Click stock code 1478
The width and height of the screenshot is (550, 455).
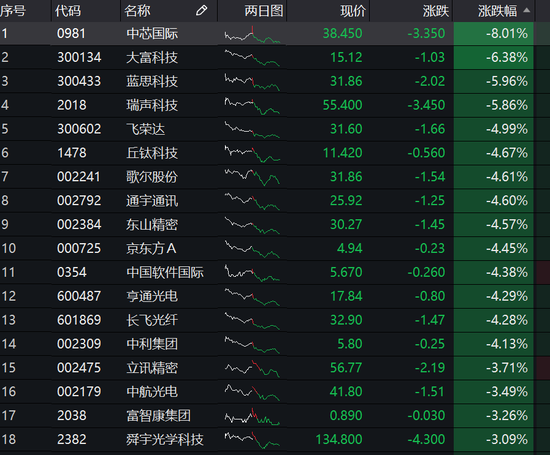tap(72, 153)
